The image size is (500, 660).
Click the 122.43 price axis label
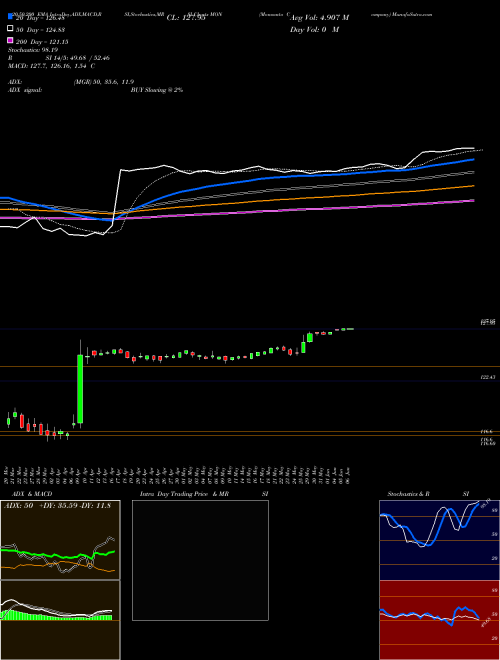tap(487, 378)
